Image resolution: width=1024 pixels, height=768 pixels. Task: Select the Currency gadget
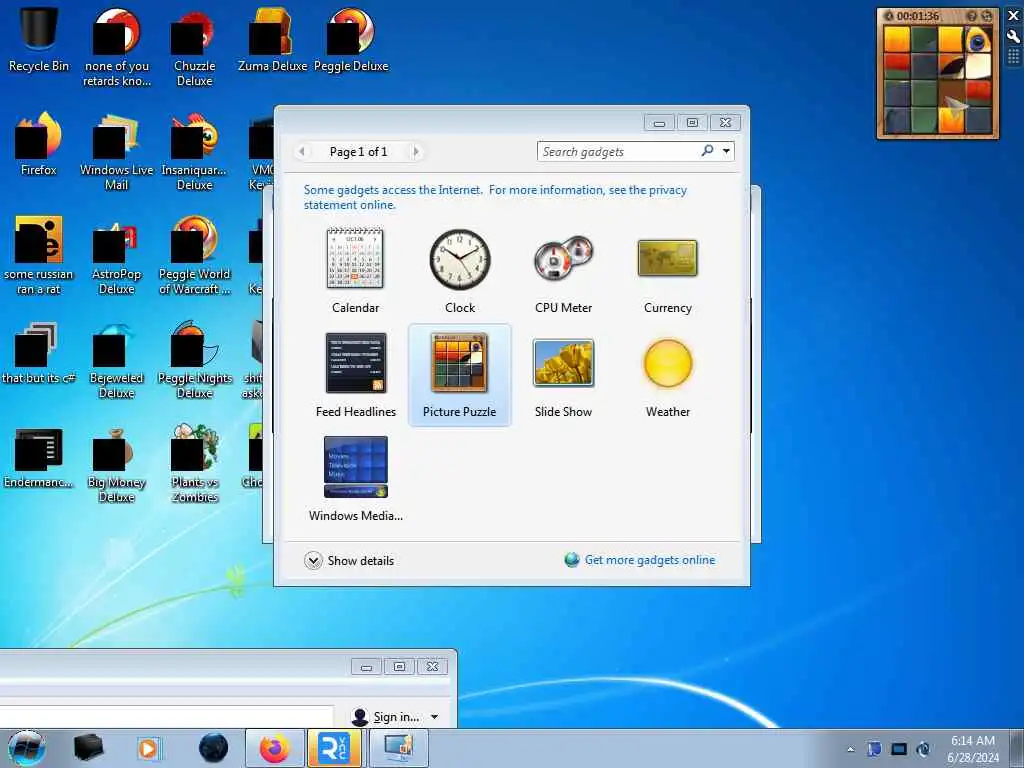click(667, 270)
